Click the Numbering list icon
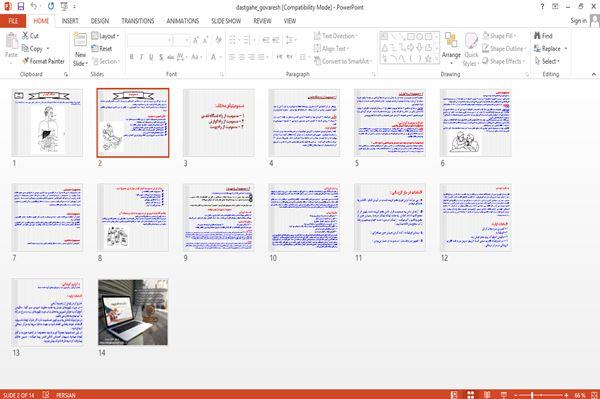This screenshot has width=600, height=399. (x=248, y=40)
